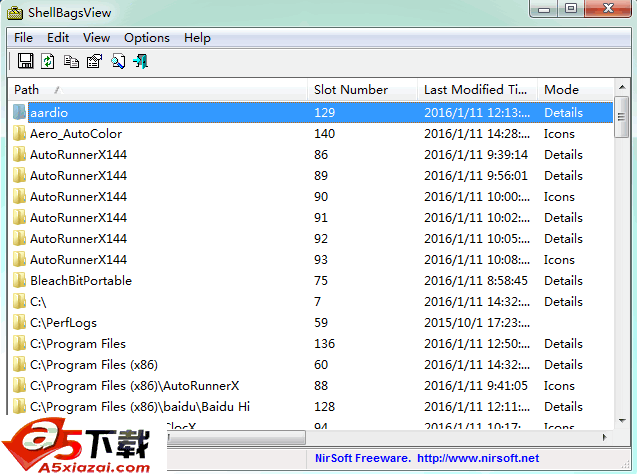Click the Exit toolbar icon
The height and width of the screenshot is (474, 637).
(x=141, y=61)
